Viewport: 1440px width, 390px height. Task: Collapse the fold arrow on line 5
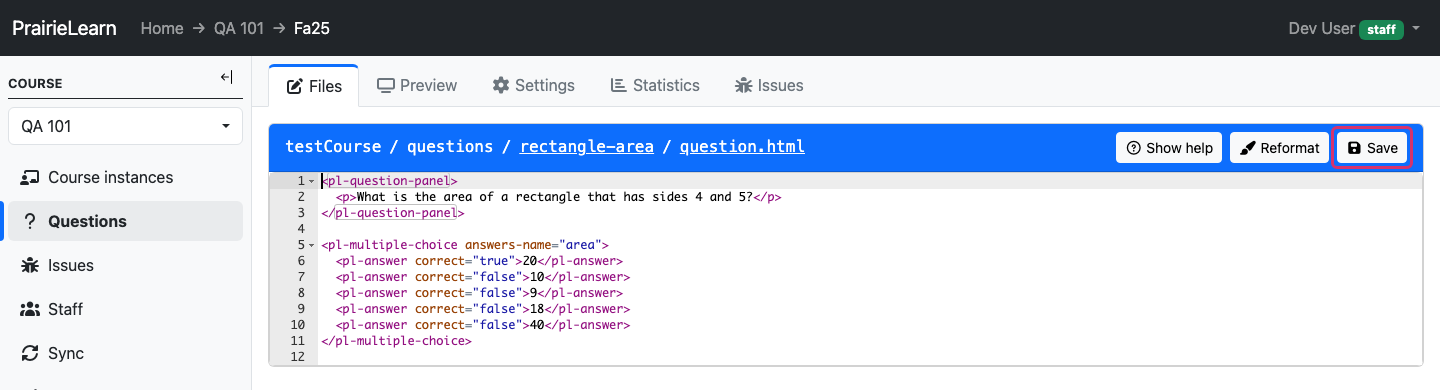[x=312, y=245]
